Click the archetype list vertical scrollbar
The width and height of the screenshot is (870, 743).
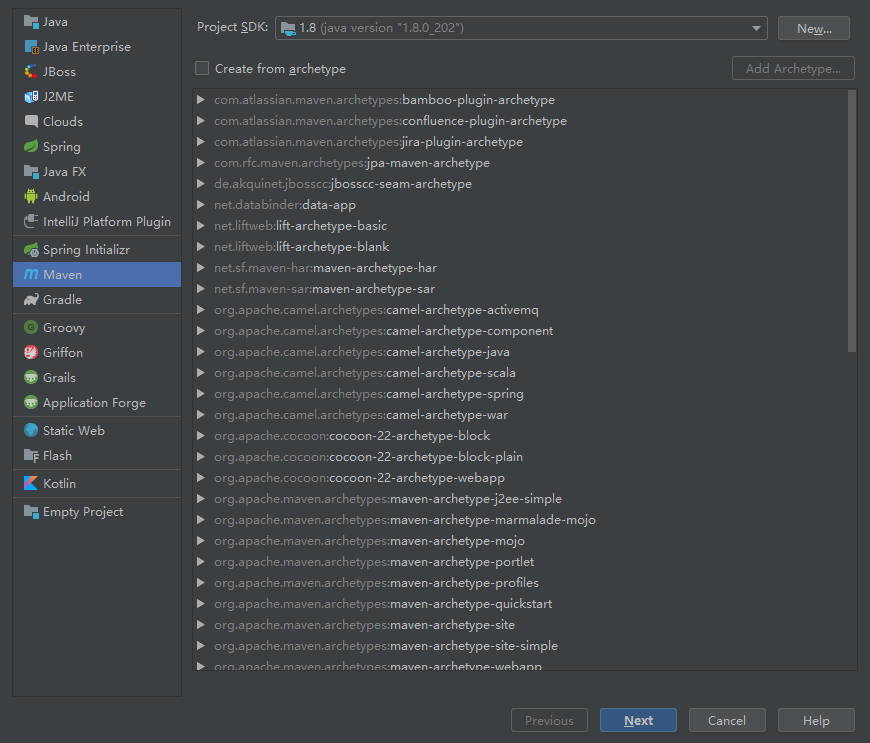click(852, 221)
